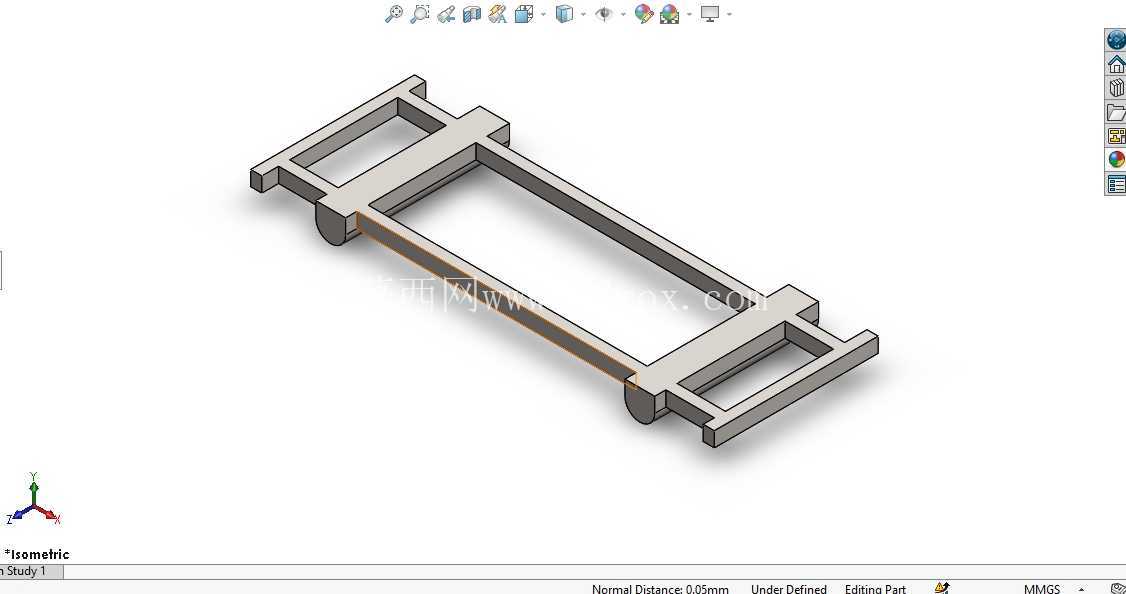Open the Design Library tab
This screenshot has width=1126, height=594.
pyautogui.click(x=1116, y=88)
